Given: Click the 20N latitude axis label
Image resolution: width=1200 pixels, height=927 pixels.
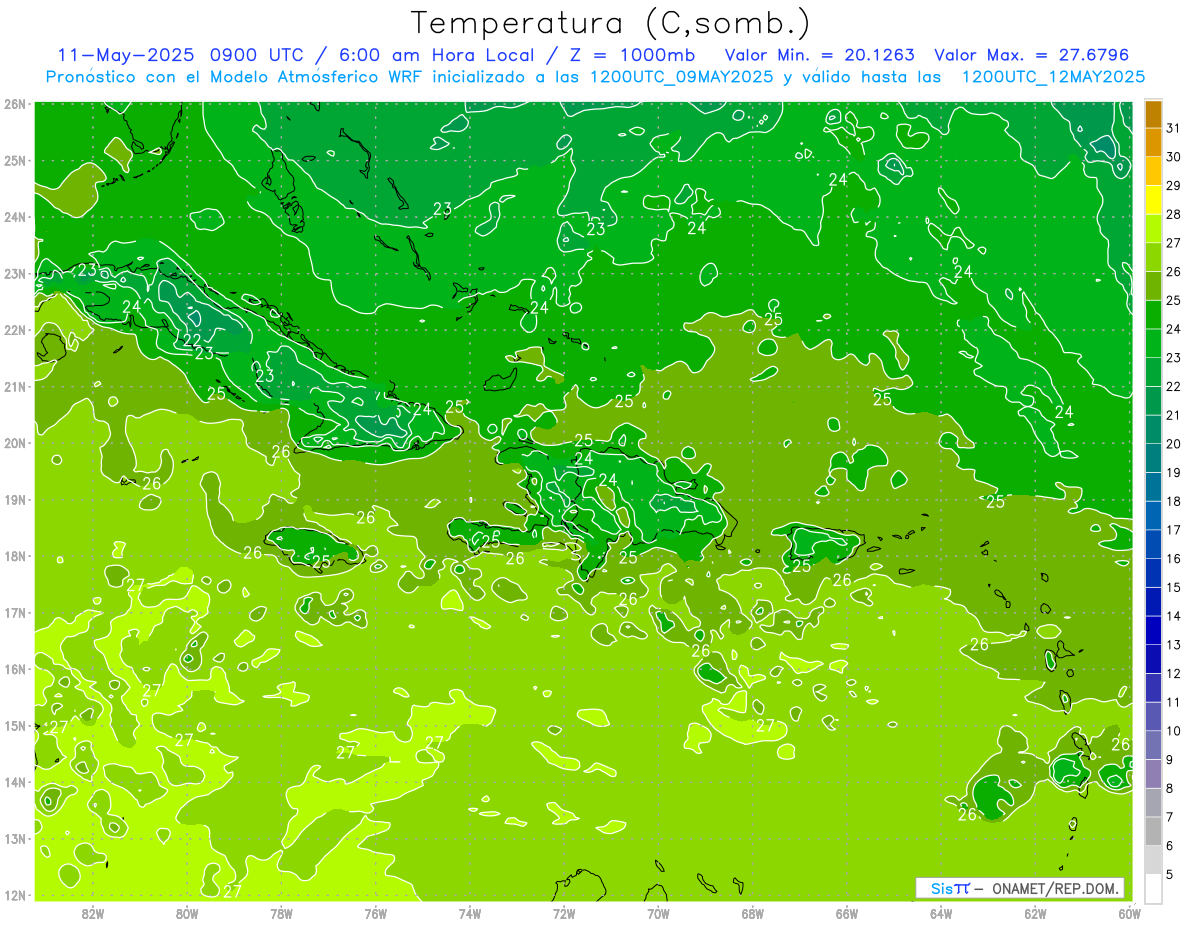Looking at the screenshot, I should click(x=15, y=443).
